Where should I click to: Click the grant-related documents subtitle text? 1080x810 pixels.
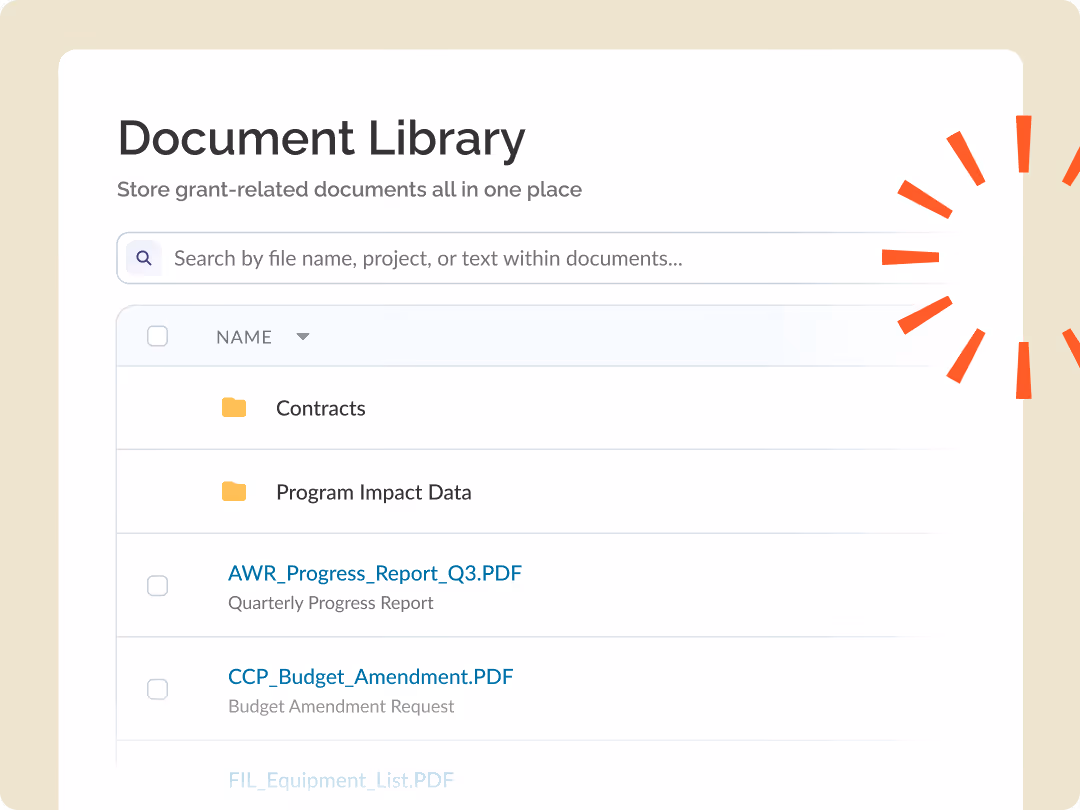click(x=349, y=189)
